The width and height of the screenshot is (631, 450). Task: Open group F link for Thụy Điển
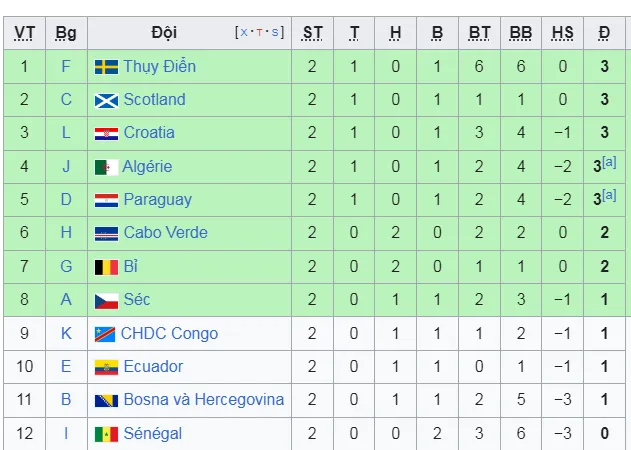[66, 67]
